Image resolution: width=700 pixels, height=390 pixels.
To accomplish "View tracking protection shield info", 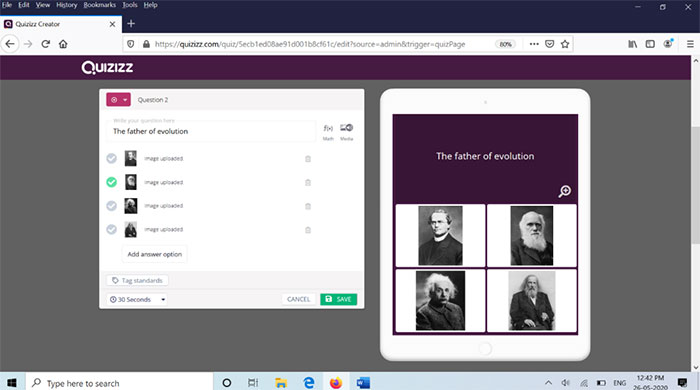I will 130,44.
